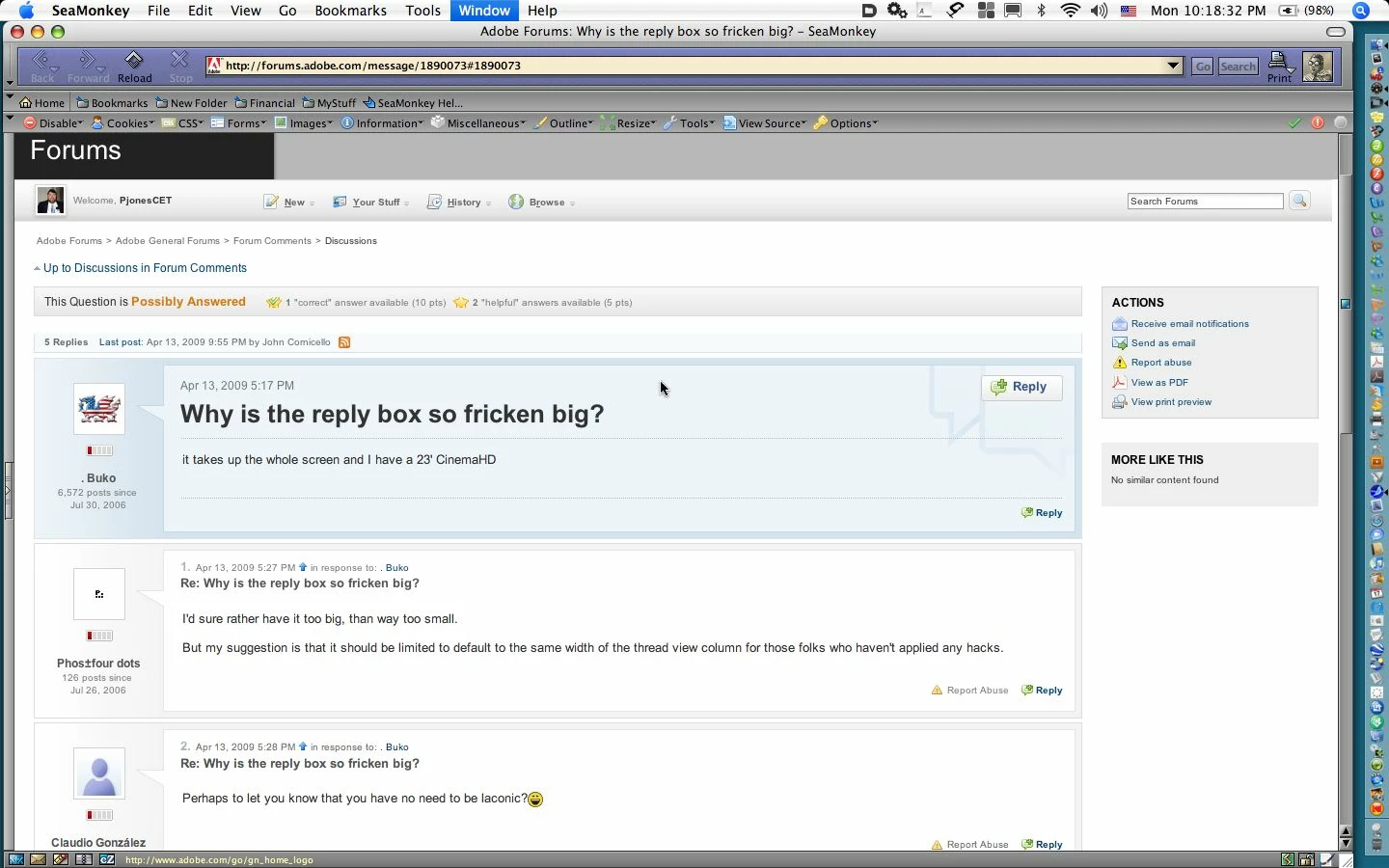Click the Mail icon in status bar
This screenshot has height=868, width=1389.
38,859
